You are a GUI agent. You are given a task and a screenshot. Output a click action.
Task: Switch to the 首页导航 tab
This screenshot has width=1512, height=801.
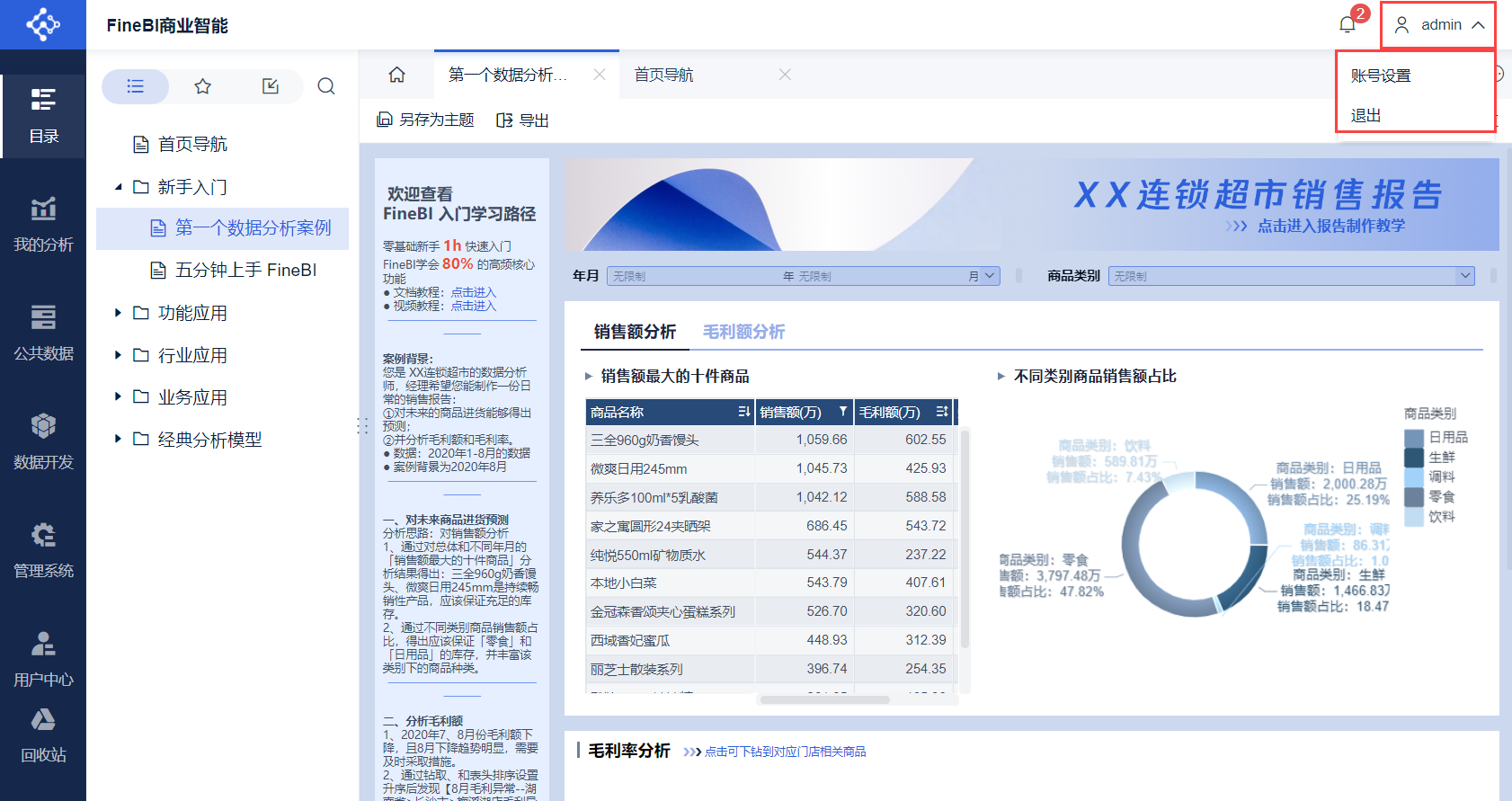(x=664, y=75)
